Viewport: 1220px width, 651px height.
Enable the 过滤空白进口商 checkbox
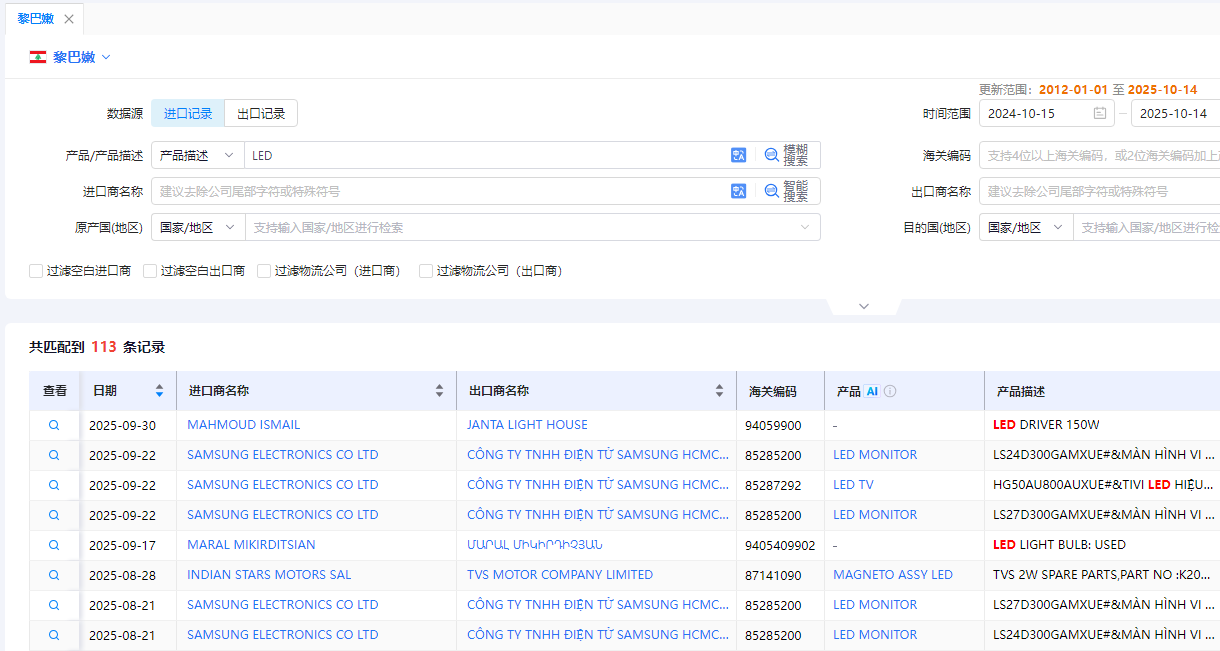[36, 271]
